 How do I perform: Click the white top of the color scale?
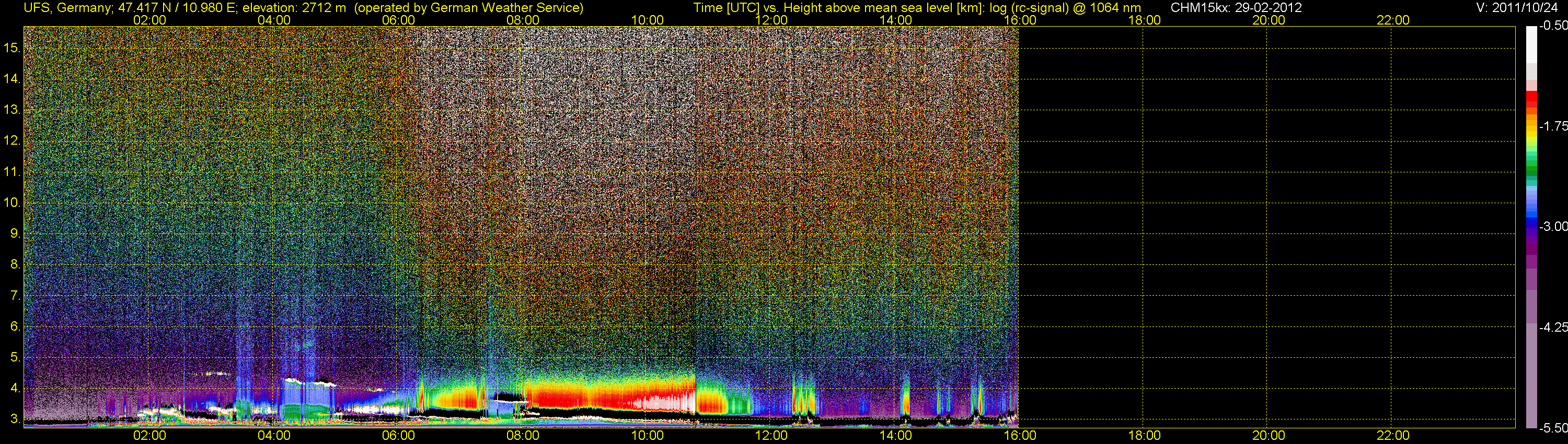pos(1531,44)
